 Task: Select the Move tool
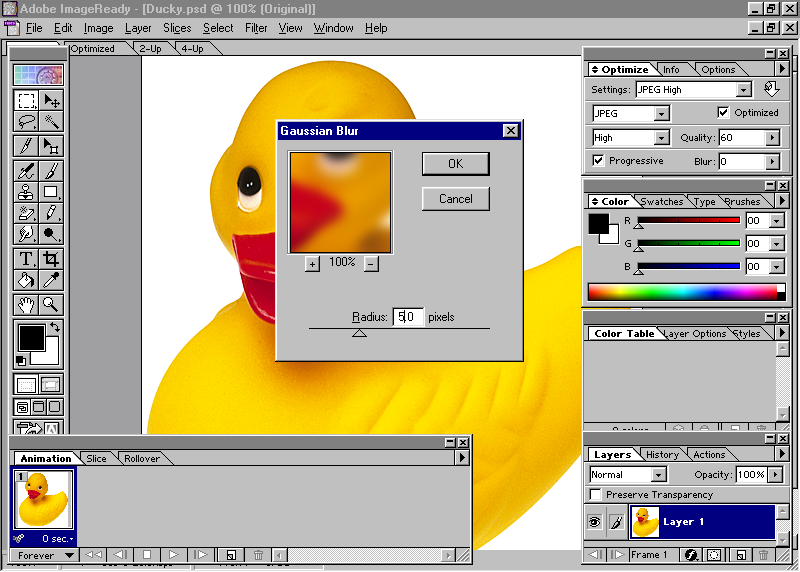51,101
